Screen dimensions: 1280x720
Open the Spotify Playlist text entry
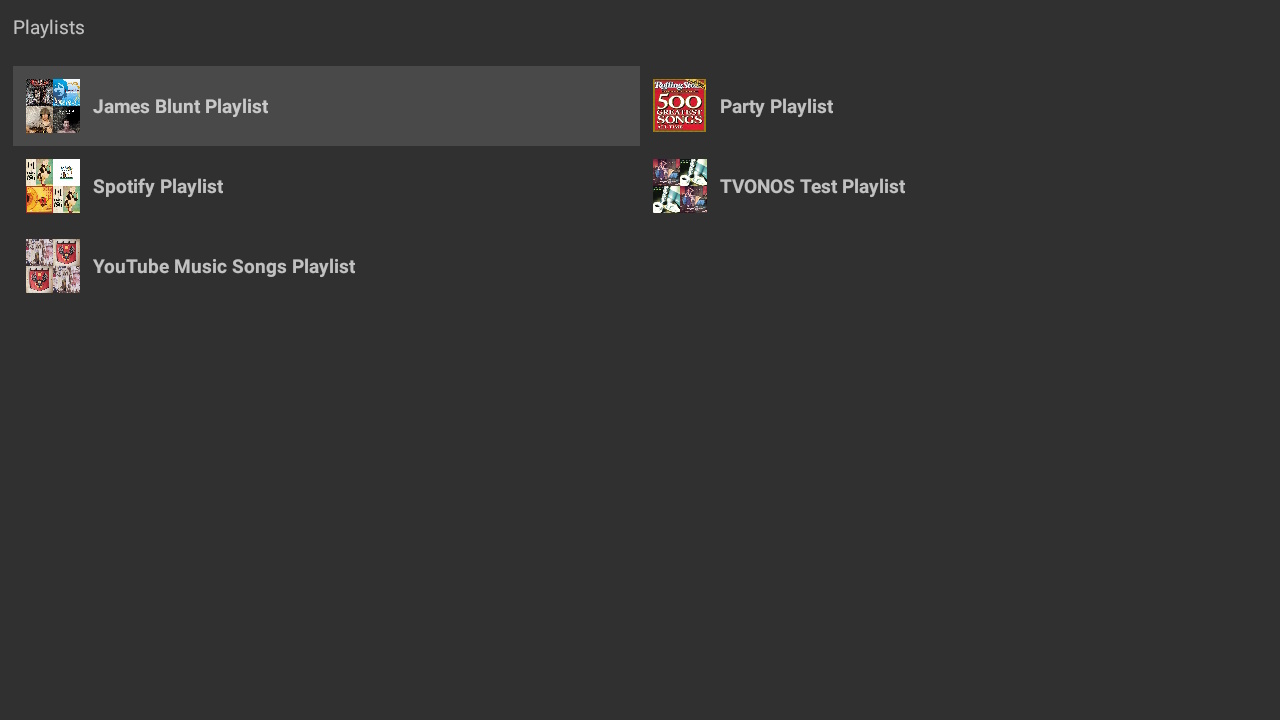pyautogui.click(x=158, y=186)
